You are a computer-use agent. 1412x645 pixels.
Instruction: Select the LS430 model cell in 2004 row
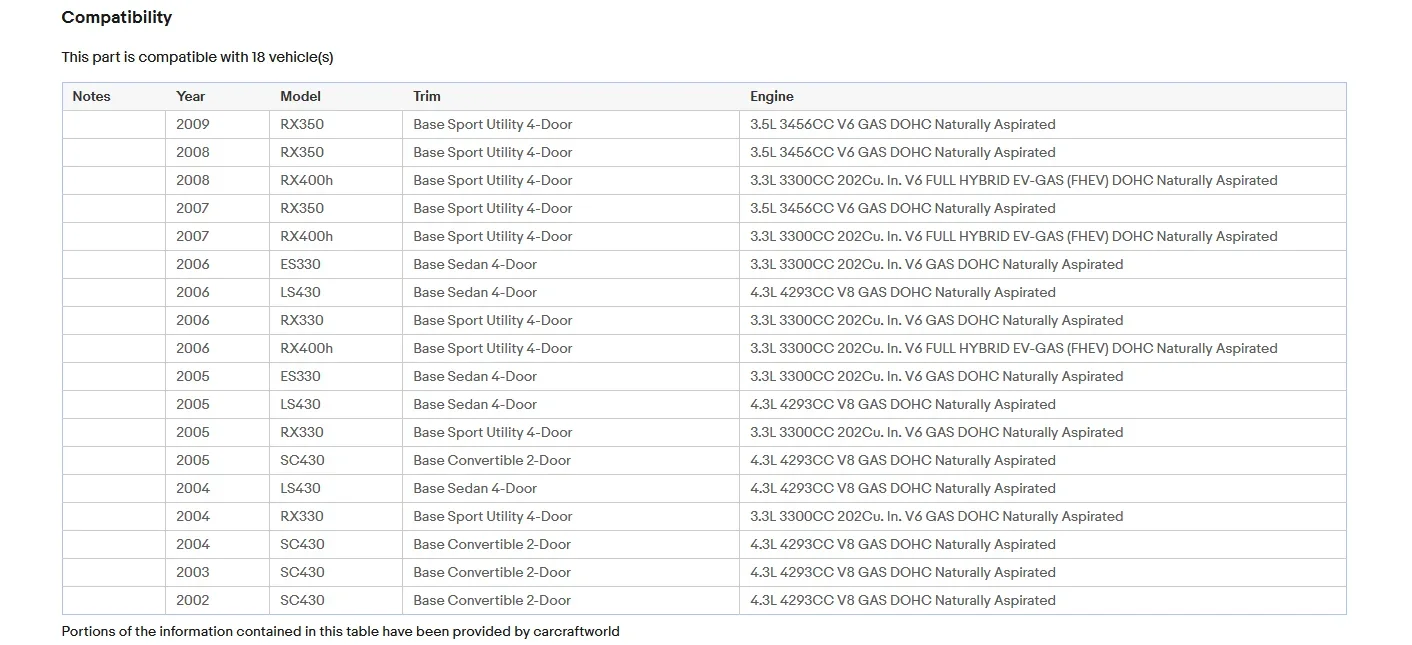tap(336, 489)
